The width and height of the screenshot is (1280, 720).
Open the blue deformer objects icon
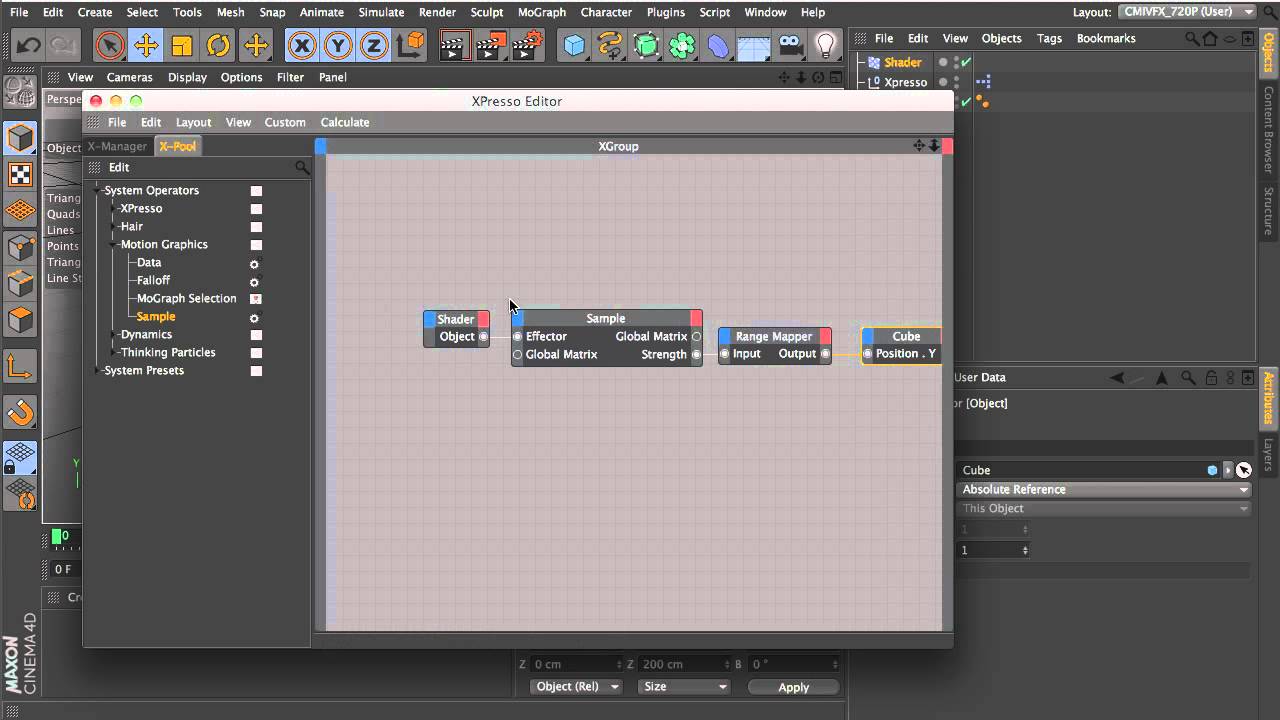tap(718, 45)
